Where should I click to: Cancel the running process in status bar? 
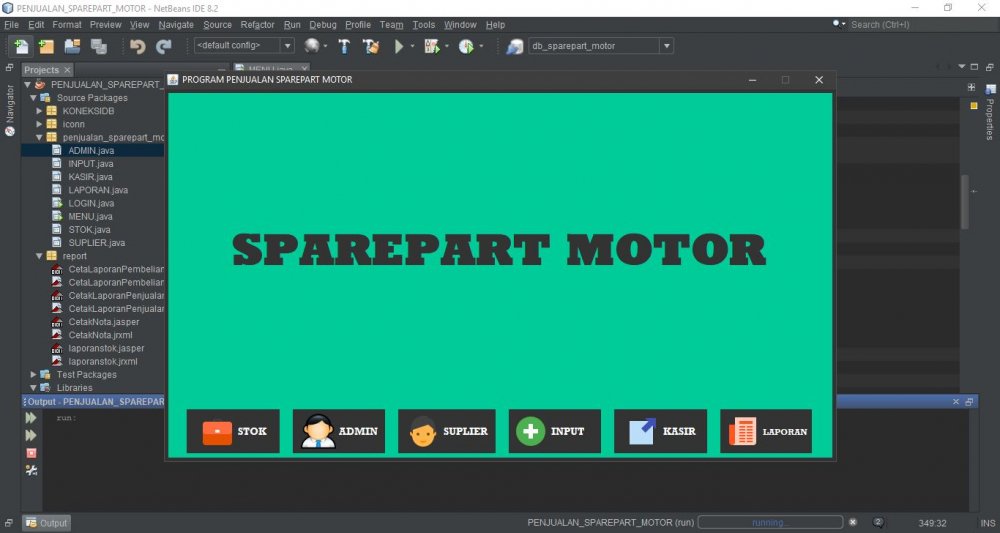point(852,522)
